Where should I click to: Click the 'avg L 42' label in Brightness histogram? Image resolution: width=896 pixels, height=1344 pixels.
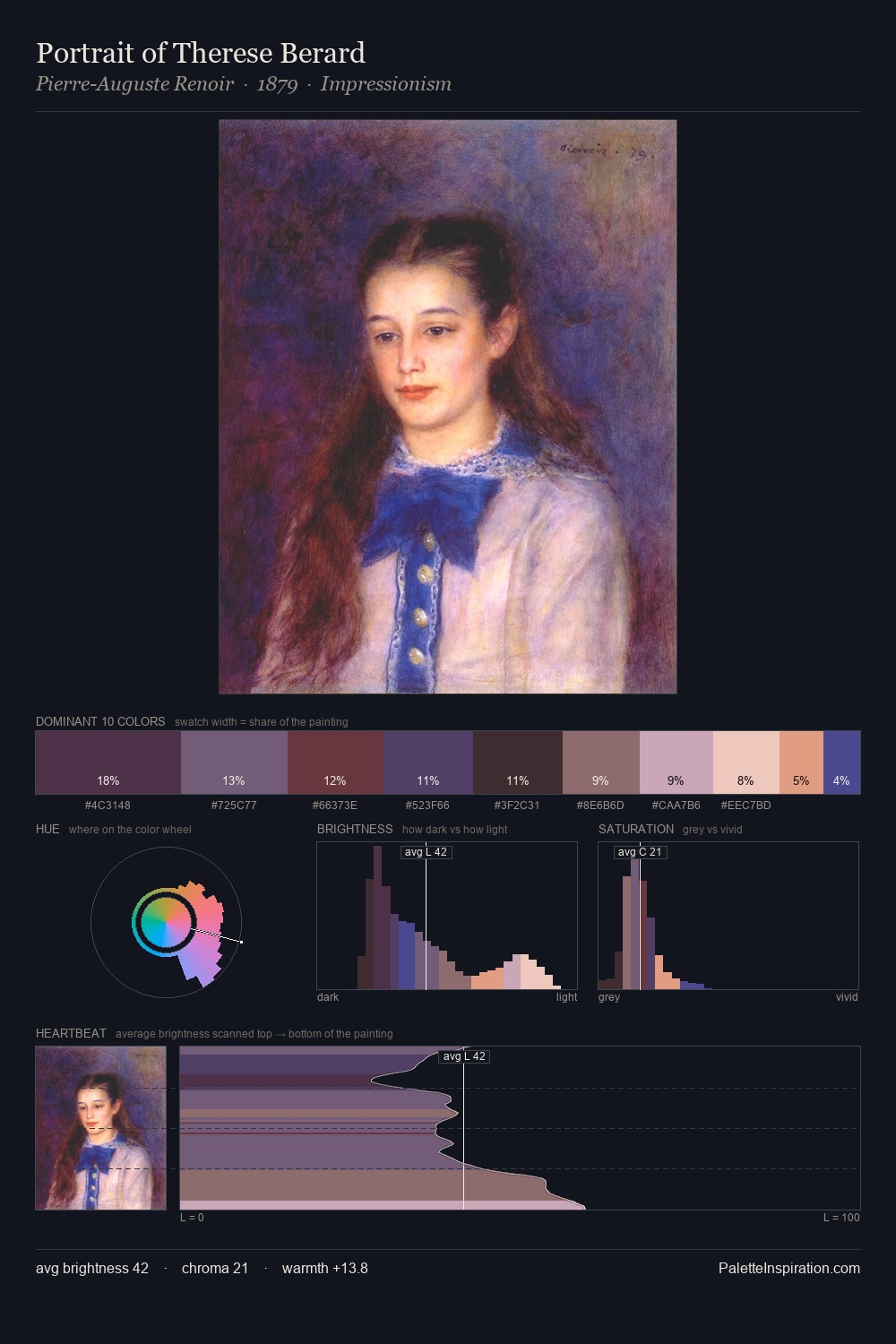pos(426,852)
